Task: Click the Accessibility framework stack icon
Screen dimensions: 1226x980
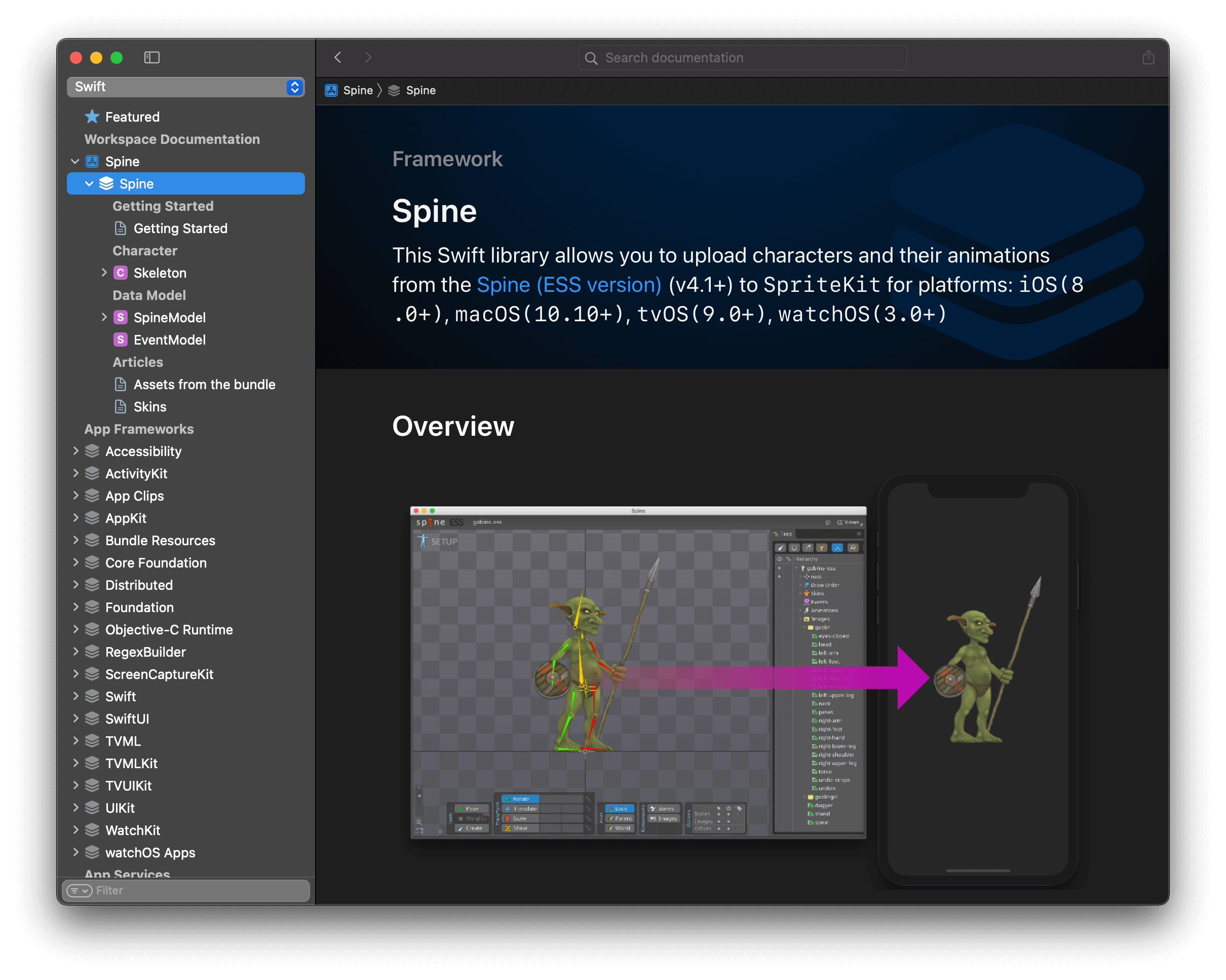Action: [x=92, y=451]
